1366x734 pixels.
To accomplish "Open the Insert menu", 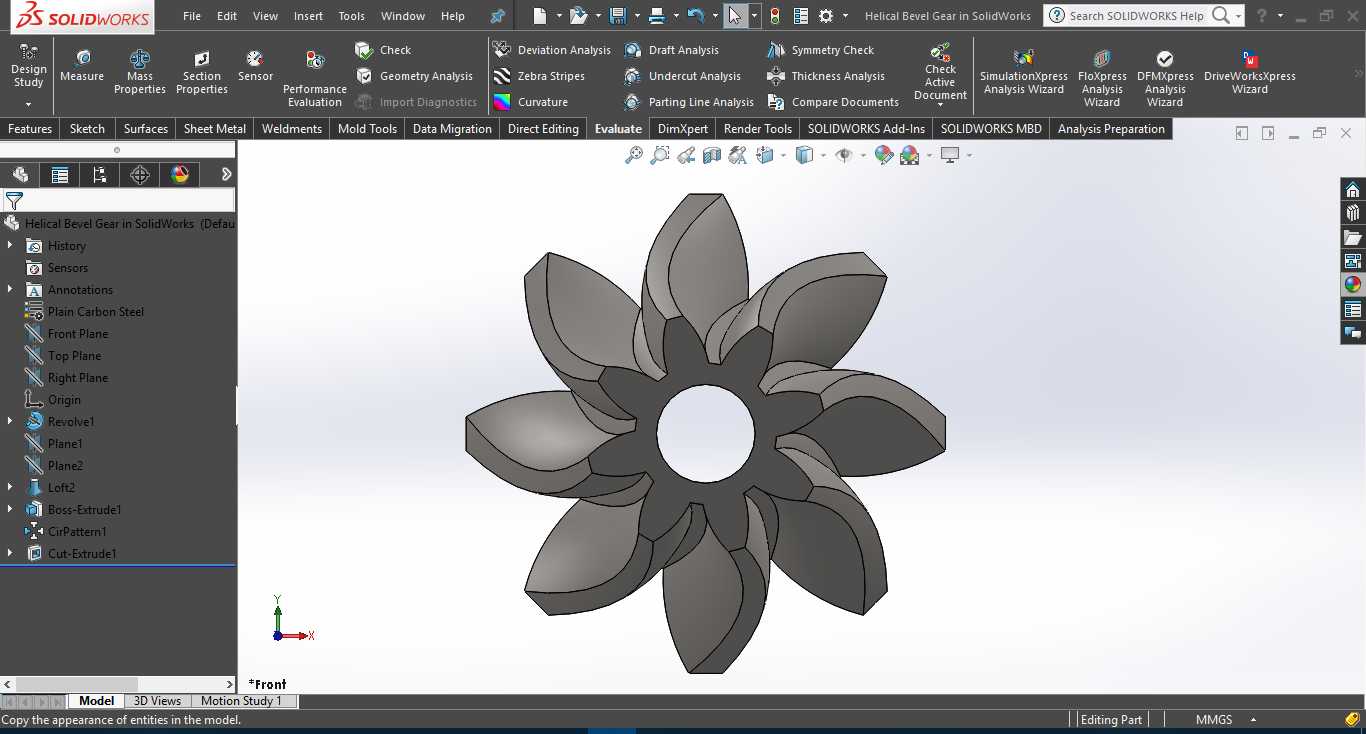I will click(x=308, y=16).
